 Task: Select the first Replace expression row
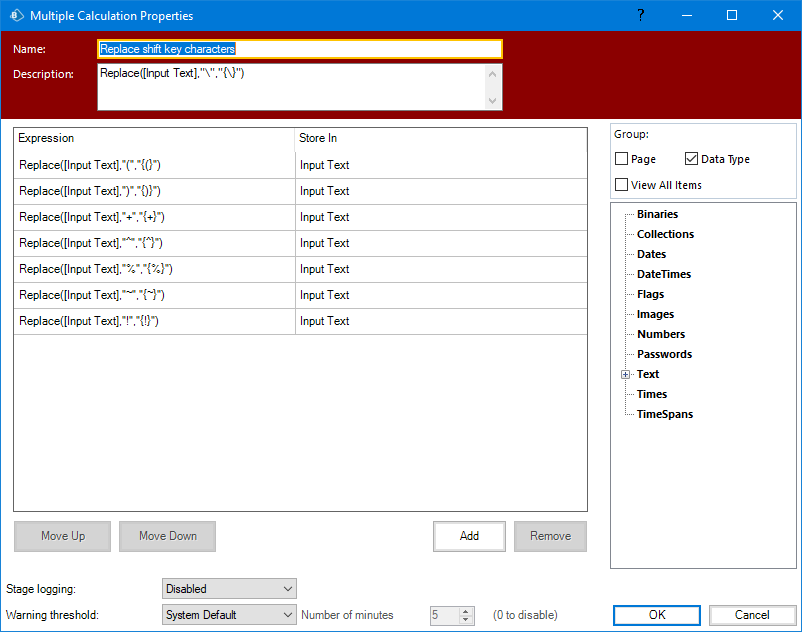(155, 165)
